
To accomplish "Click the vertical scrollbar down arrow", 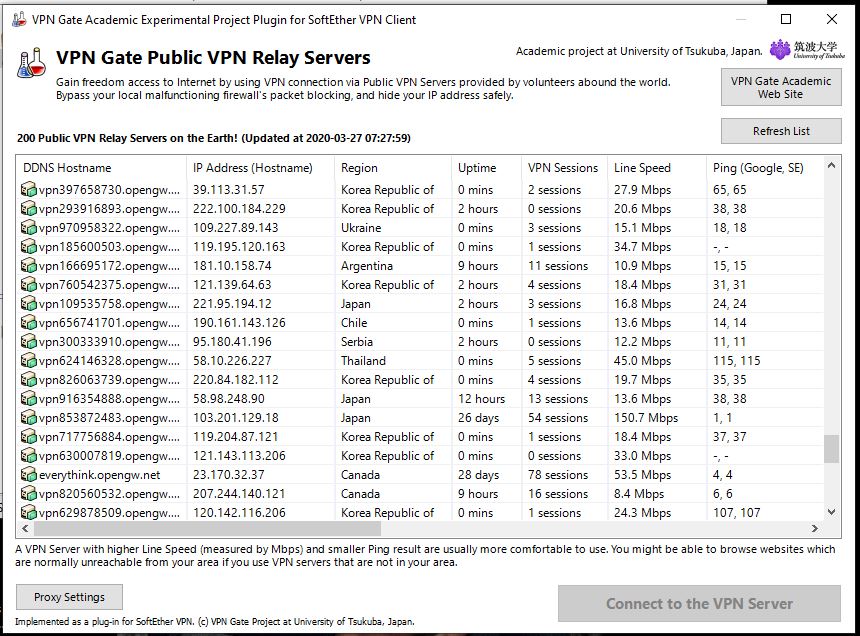I will click(x=831, y=512).
